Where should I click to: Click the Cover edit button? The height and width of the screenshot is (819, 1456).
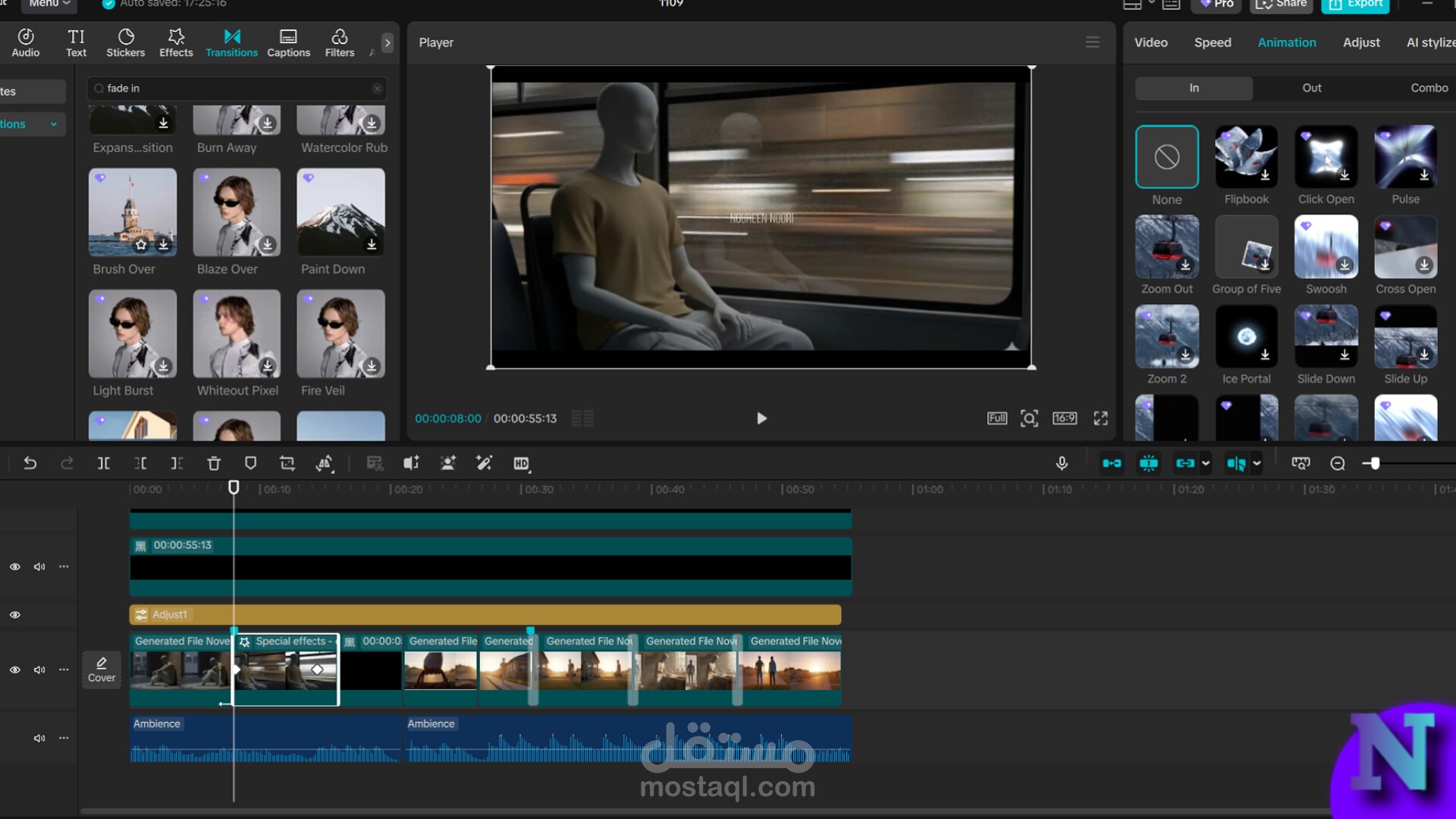[102, 670]
